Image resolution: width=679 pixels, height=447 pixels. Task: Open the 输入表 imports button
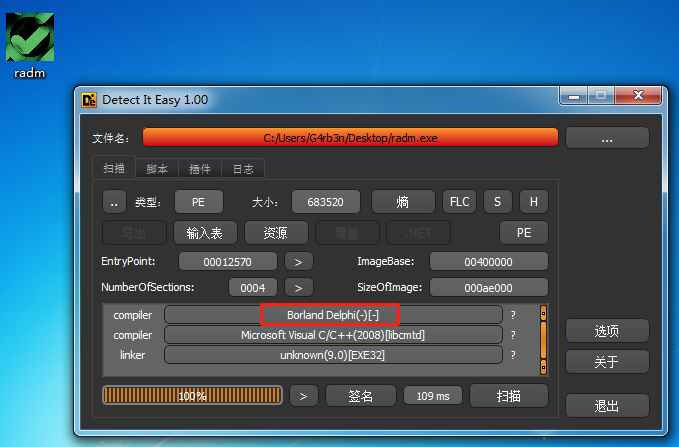(x=205, y=233)
